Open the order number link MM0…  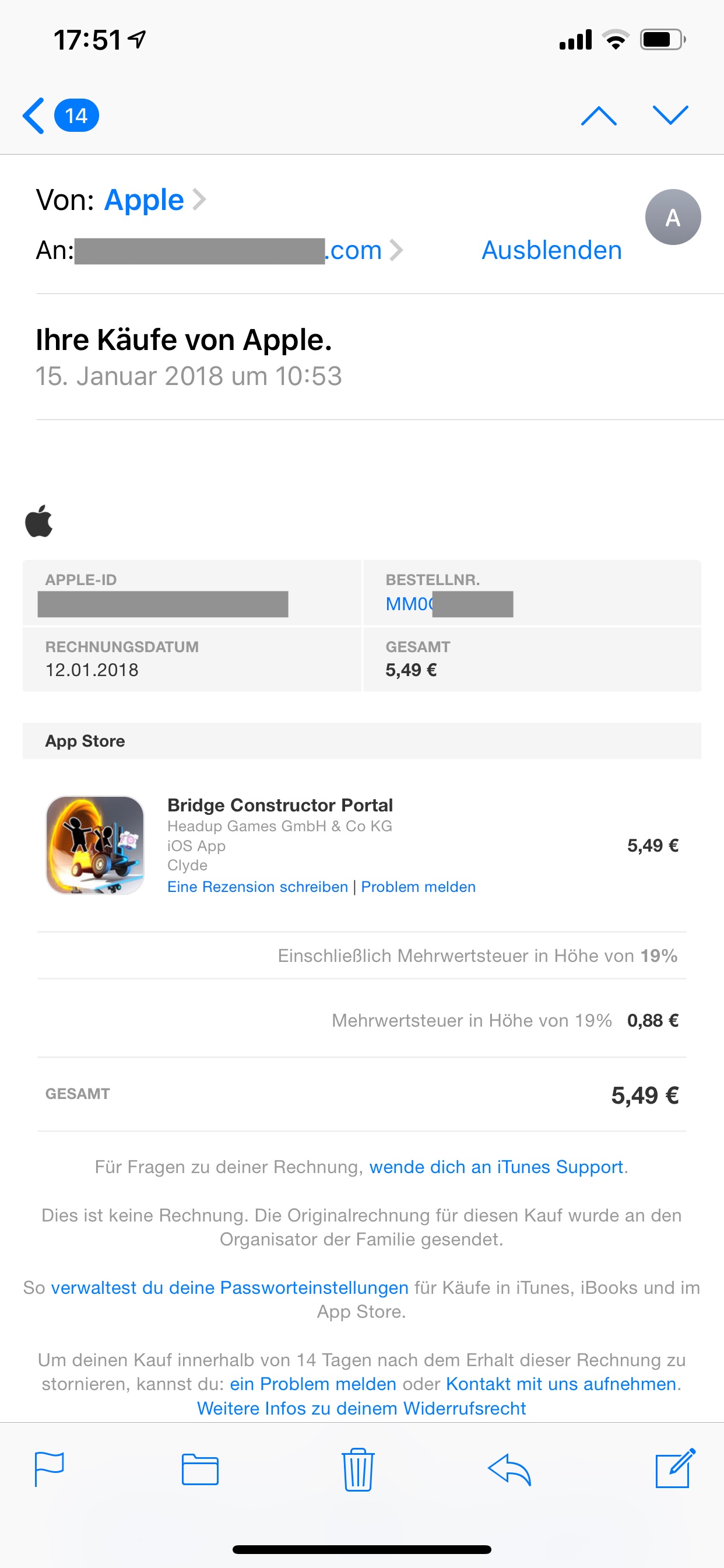tap(409, 604)
